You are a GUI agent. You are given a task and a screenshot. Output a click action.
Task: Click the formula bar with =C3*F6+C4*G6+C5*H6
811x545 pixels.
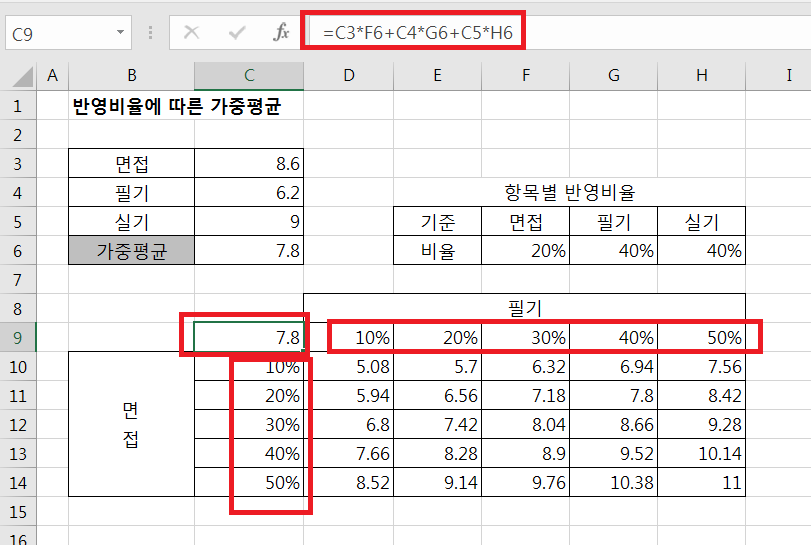click(600, 33)
